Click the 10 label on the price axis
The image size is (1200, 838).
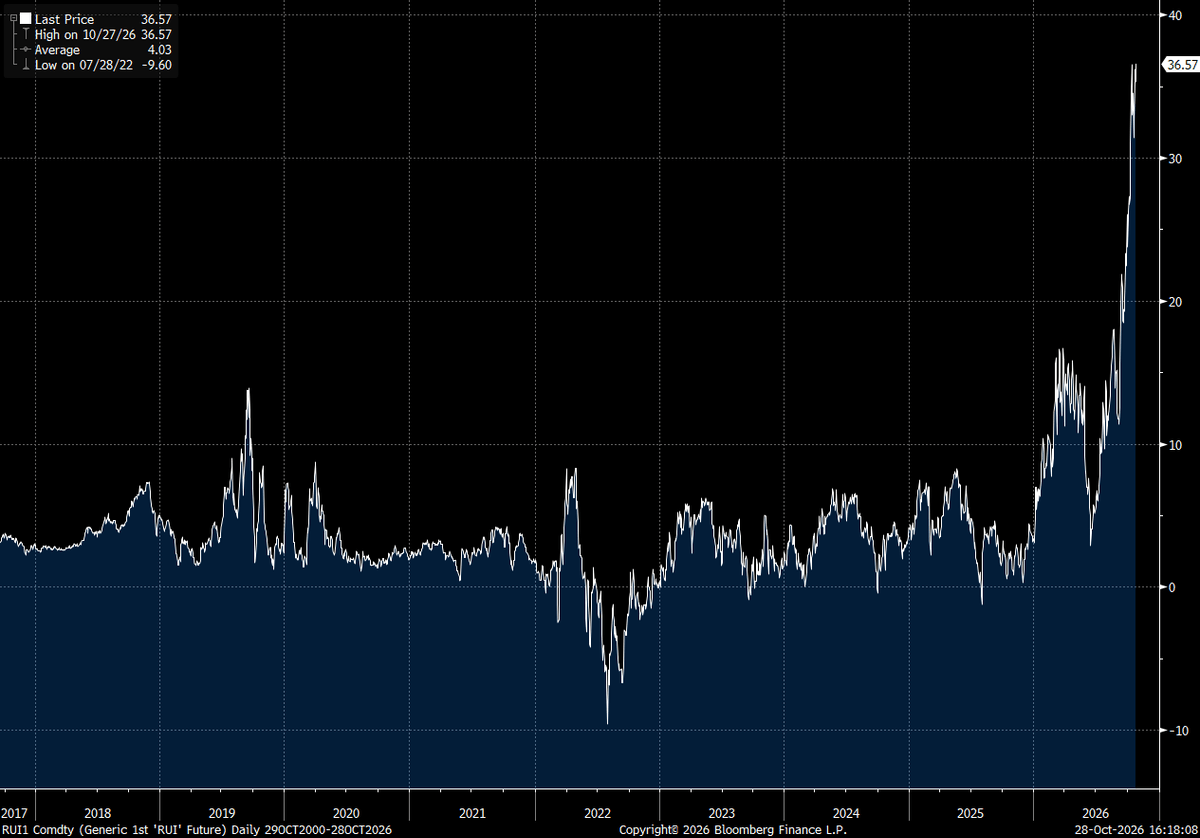[1176, 444]
